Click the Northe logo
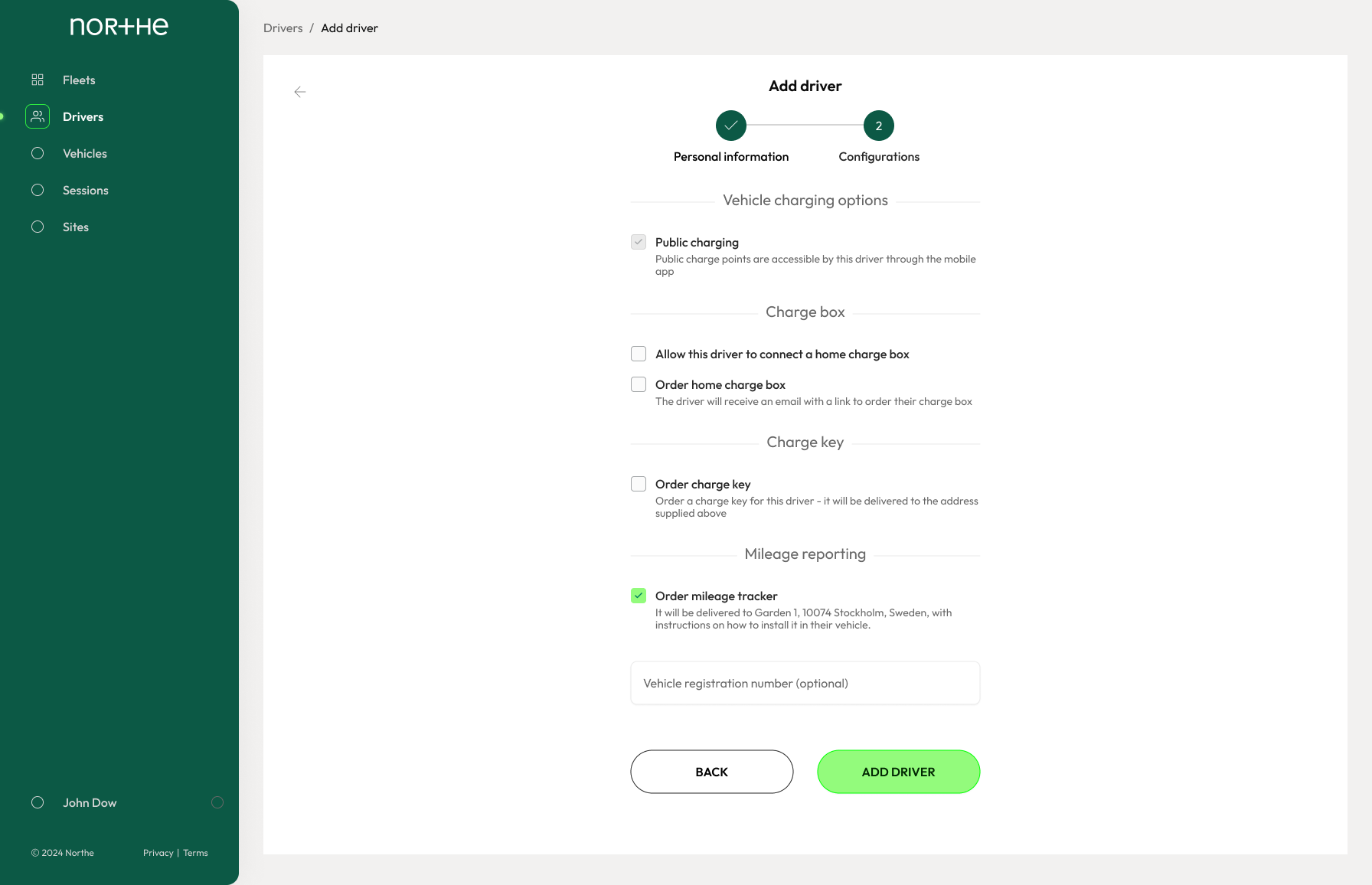The image size is (1372, 885). click(x=119, y=27)
